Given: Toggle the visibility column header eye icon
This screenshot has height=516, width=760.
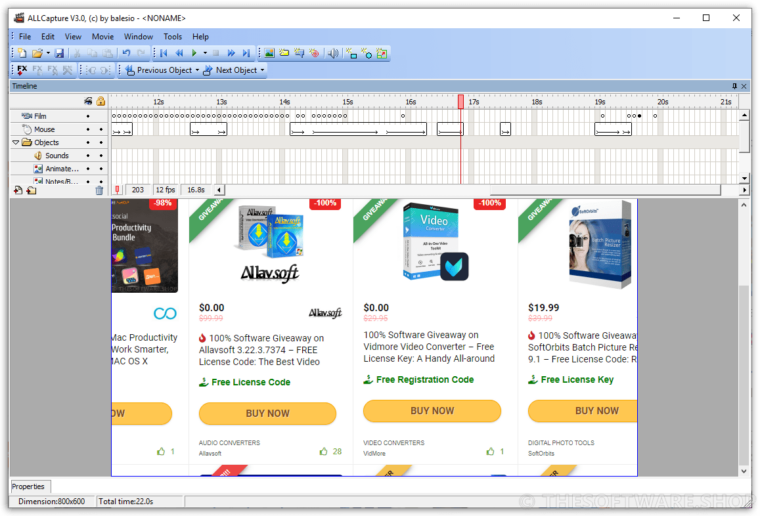Looking at the screenshot, I should point(88,101).
